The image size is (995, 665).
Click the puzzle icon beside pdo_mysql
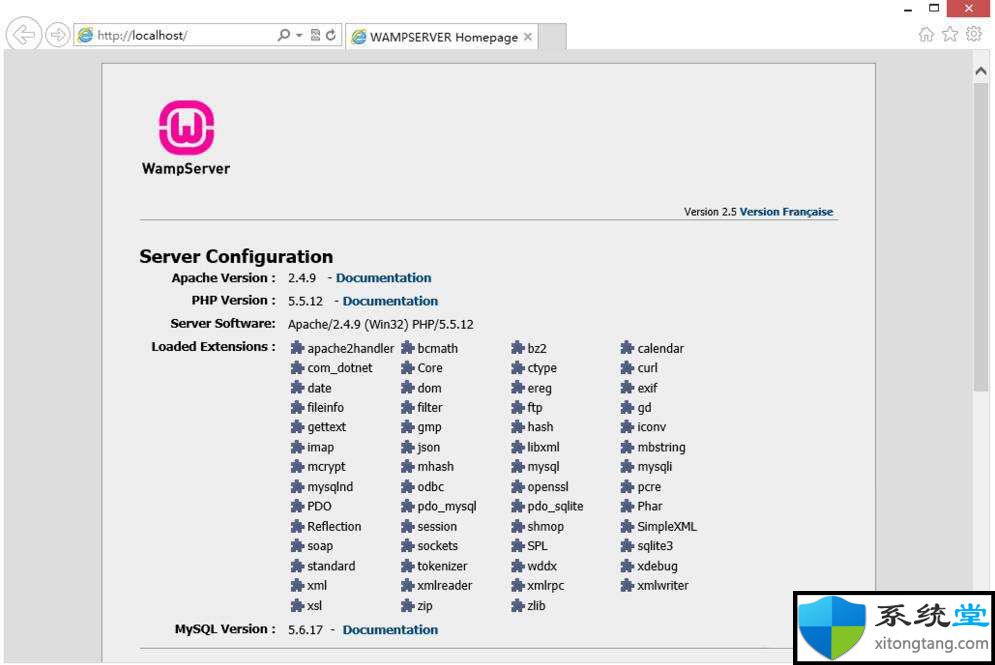point(407,506)
